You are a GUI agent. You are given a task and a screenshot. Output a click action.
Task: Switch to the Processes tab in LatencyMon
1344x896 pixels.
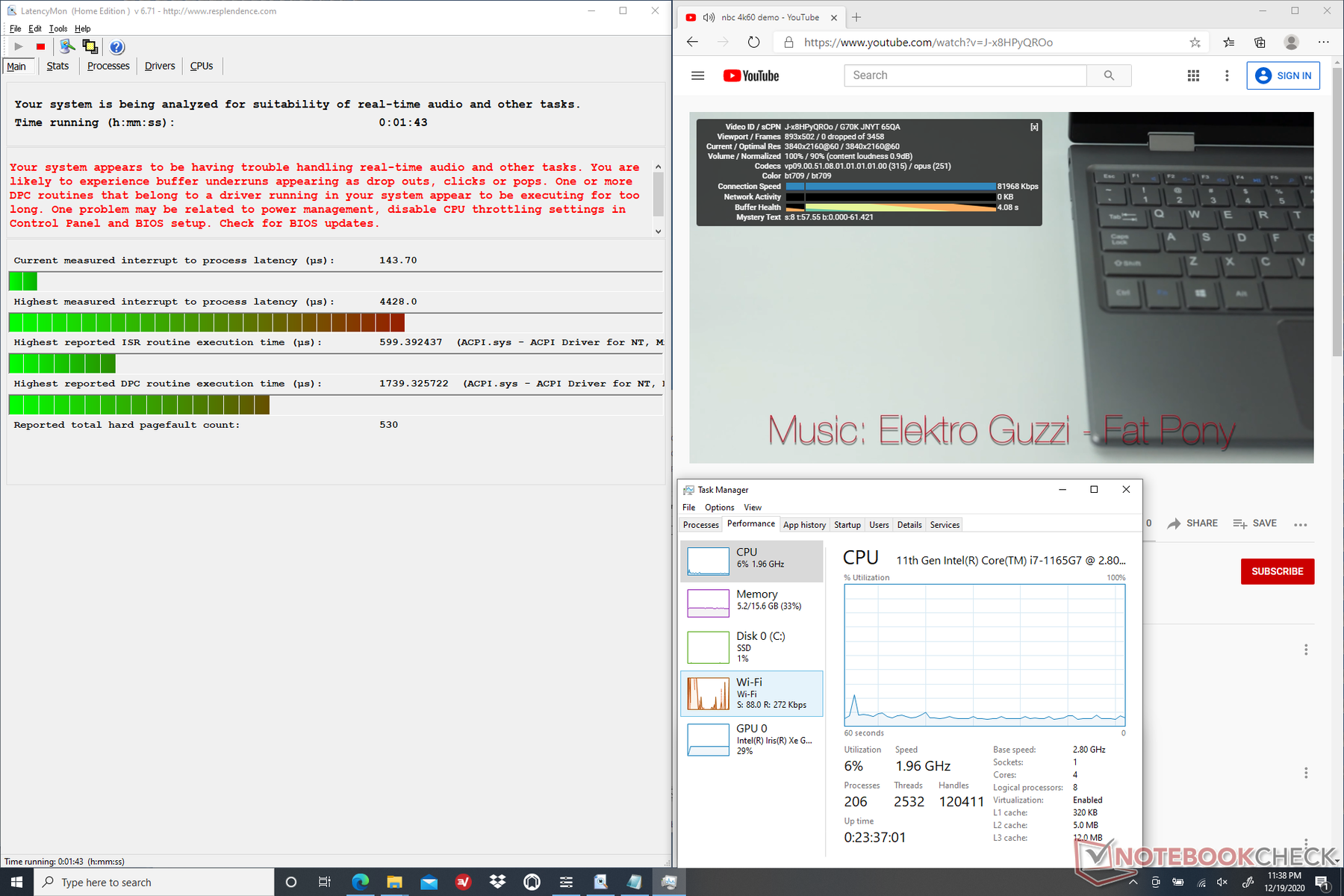point(108,66)
